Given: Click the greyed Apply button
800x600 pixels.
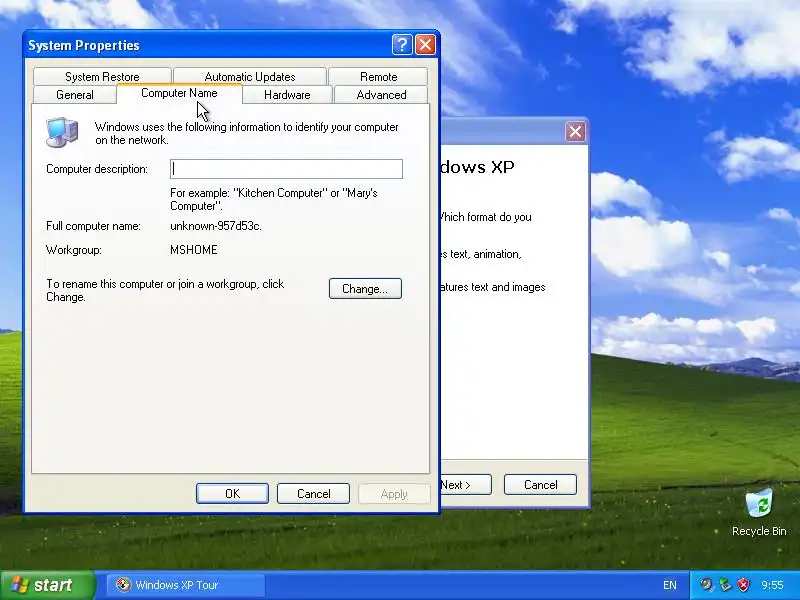Looking at the screenshot, I should pyautogui.click(x=394, y=493).
